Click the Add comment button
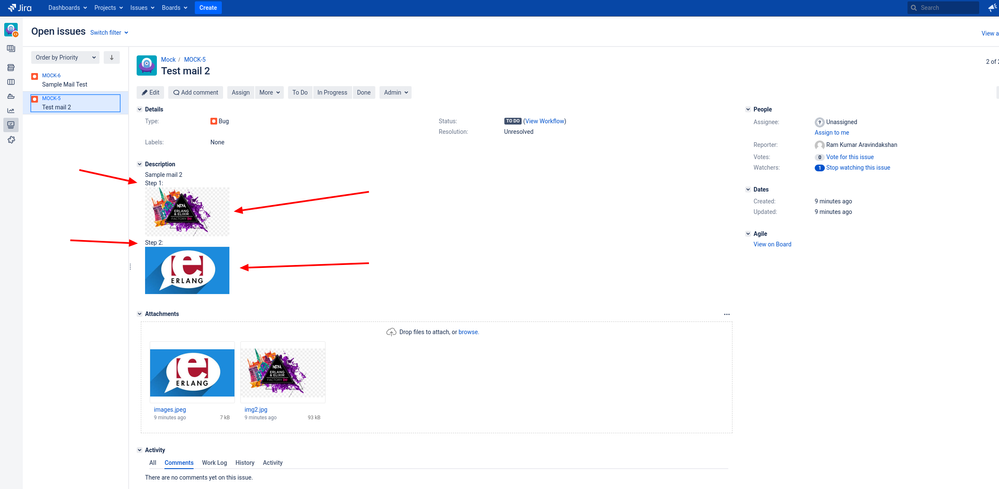Viewport: 999px width, 489px height. (196, 92)
